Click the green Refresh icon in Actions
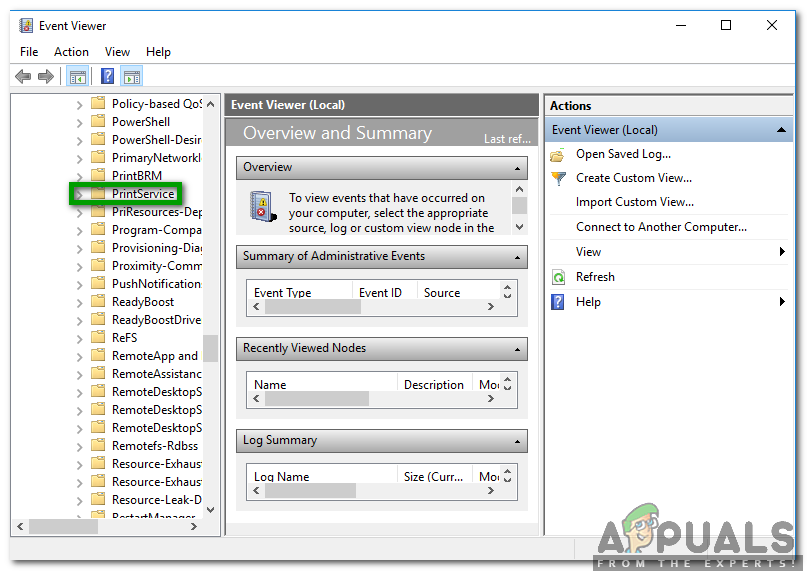The width and height of the screenshot is (807, 571). tap(558, 278)
